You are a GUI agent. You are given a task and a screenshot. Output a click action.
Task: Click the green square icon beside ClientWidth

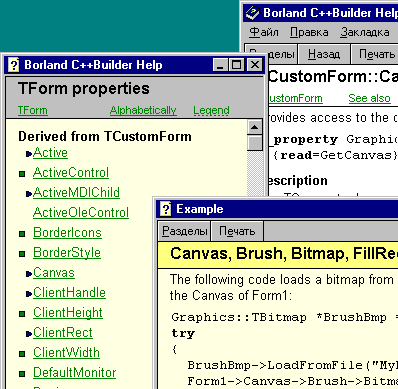click(x=22, y=354)
